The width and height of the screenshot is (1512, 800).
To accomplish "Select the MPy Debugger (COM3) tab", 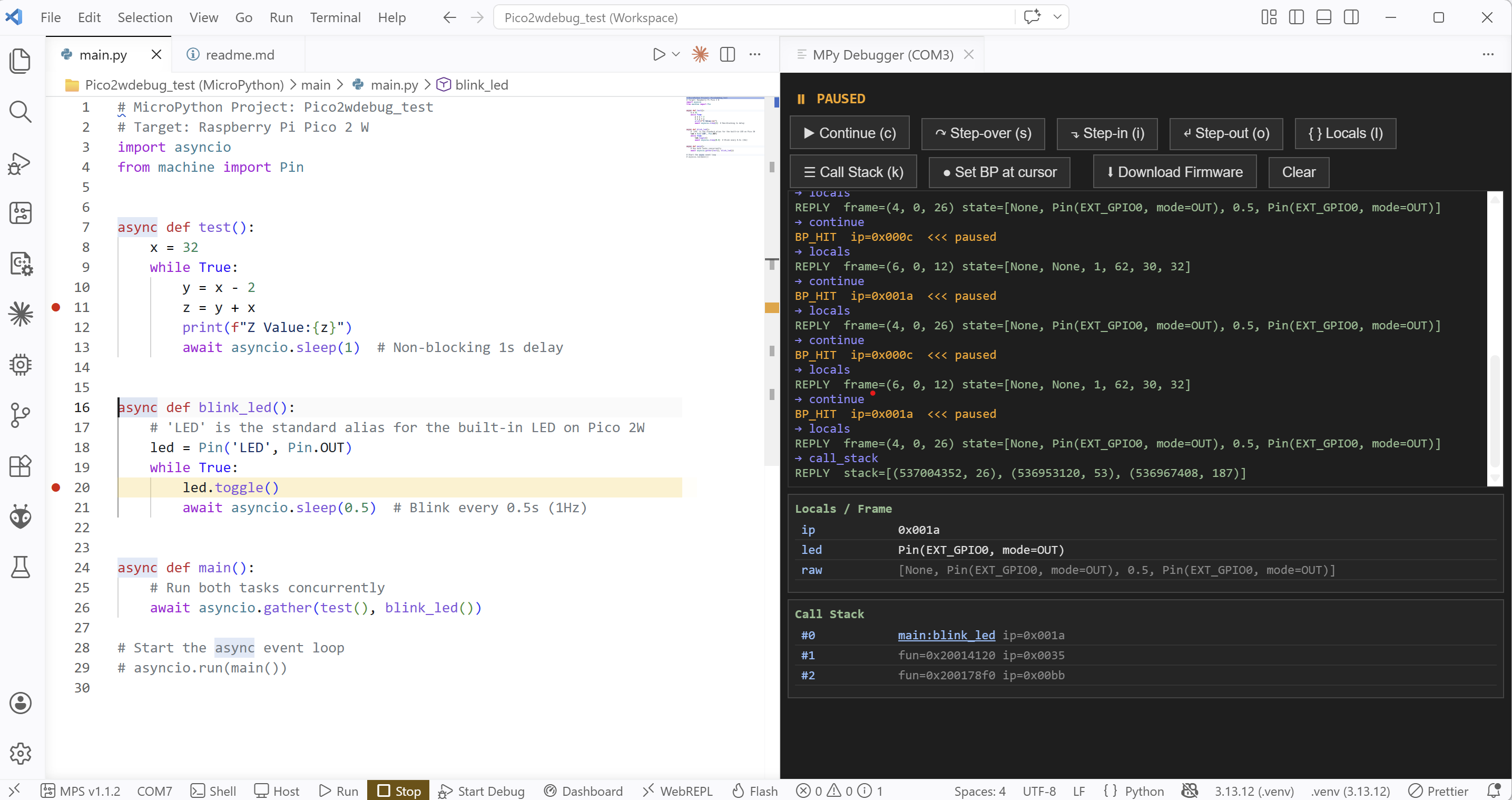I will click(x=882, y=55).
